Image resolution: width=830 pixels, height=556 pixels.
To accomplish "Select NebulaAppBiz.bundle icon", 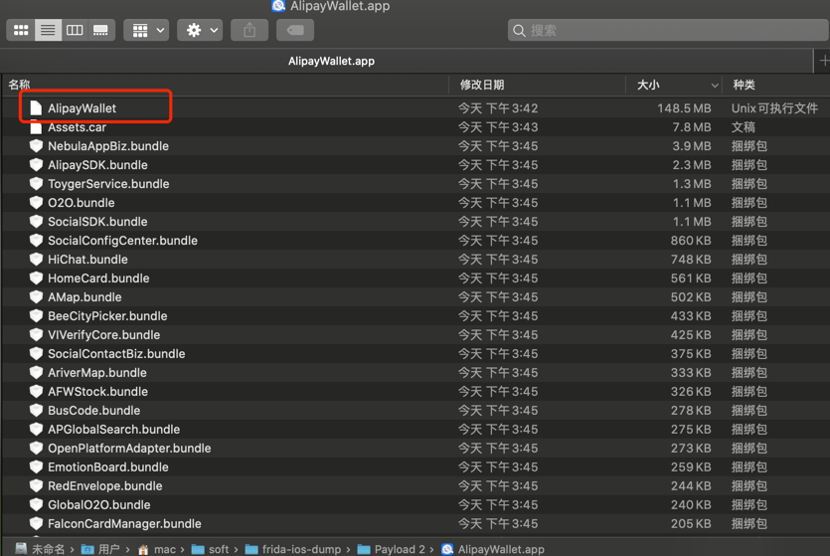I will (x=36, y=146).
